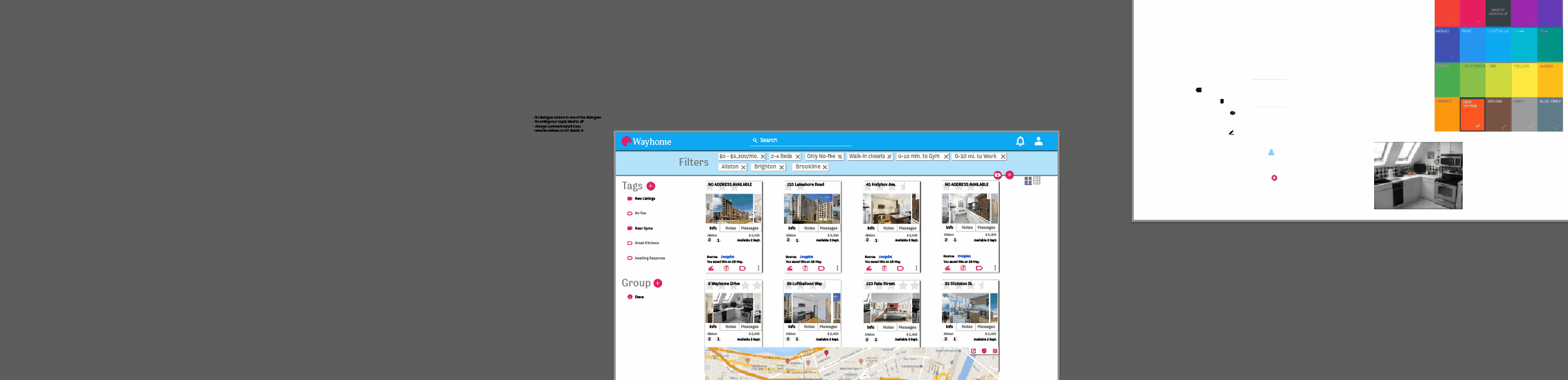The height and width of the screenshot is (380, 1568).
Task: Click the search magnifier icon
Action: 755,140
